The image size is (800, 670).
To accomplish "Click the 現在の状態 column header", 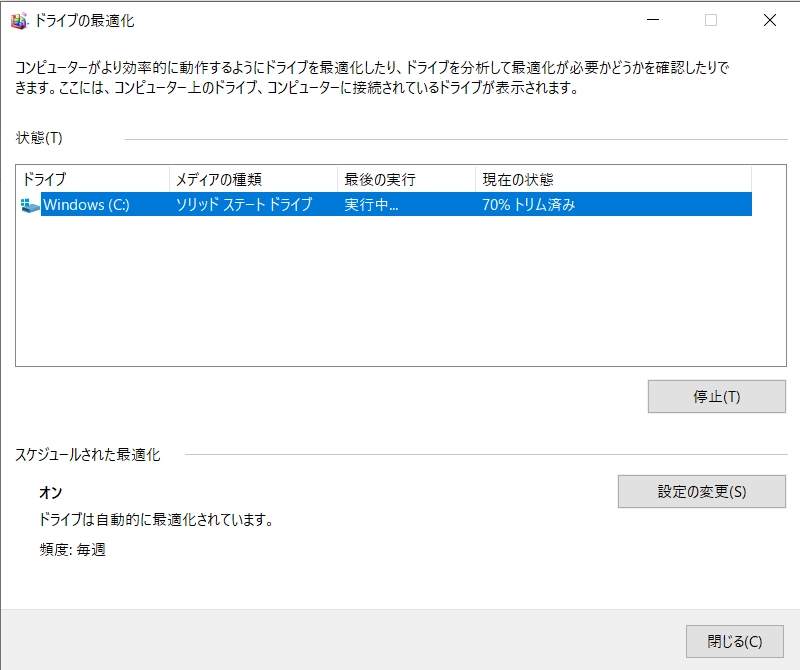I will pos(612,180).
